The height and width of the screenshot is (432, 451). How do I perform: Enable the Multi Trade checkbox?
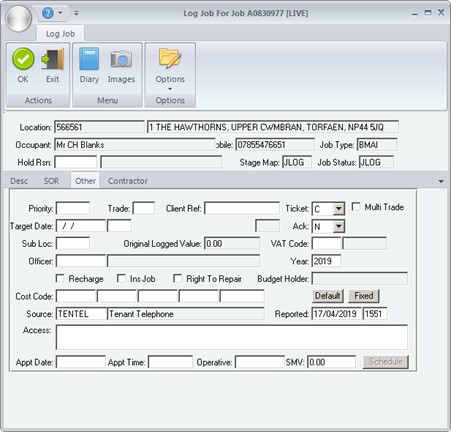(x=356, y=207)
